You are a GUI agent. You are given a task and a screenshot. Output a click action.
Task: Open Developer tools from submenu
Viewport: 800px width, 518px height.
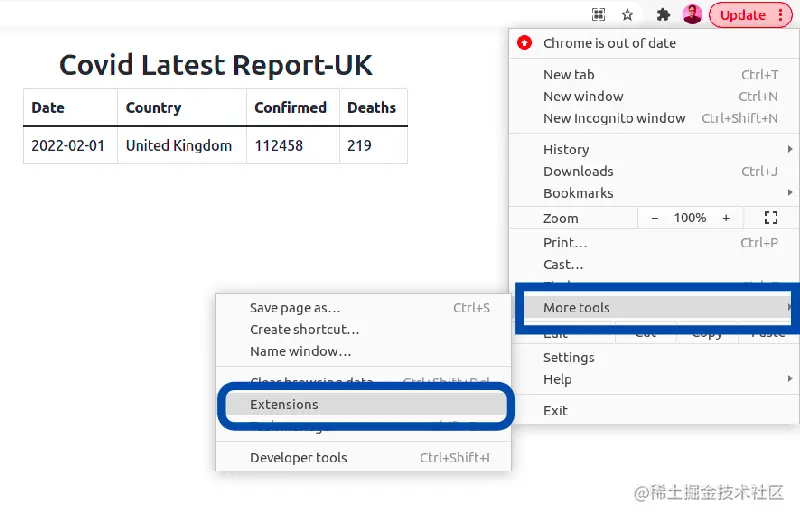tap(363, 458)
